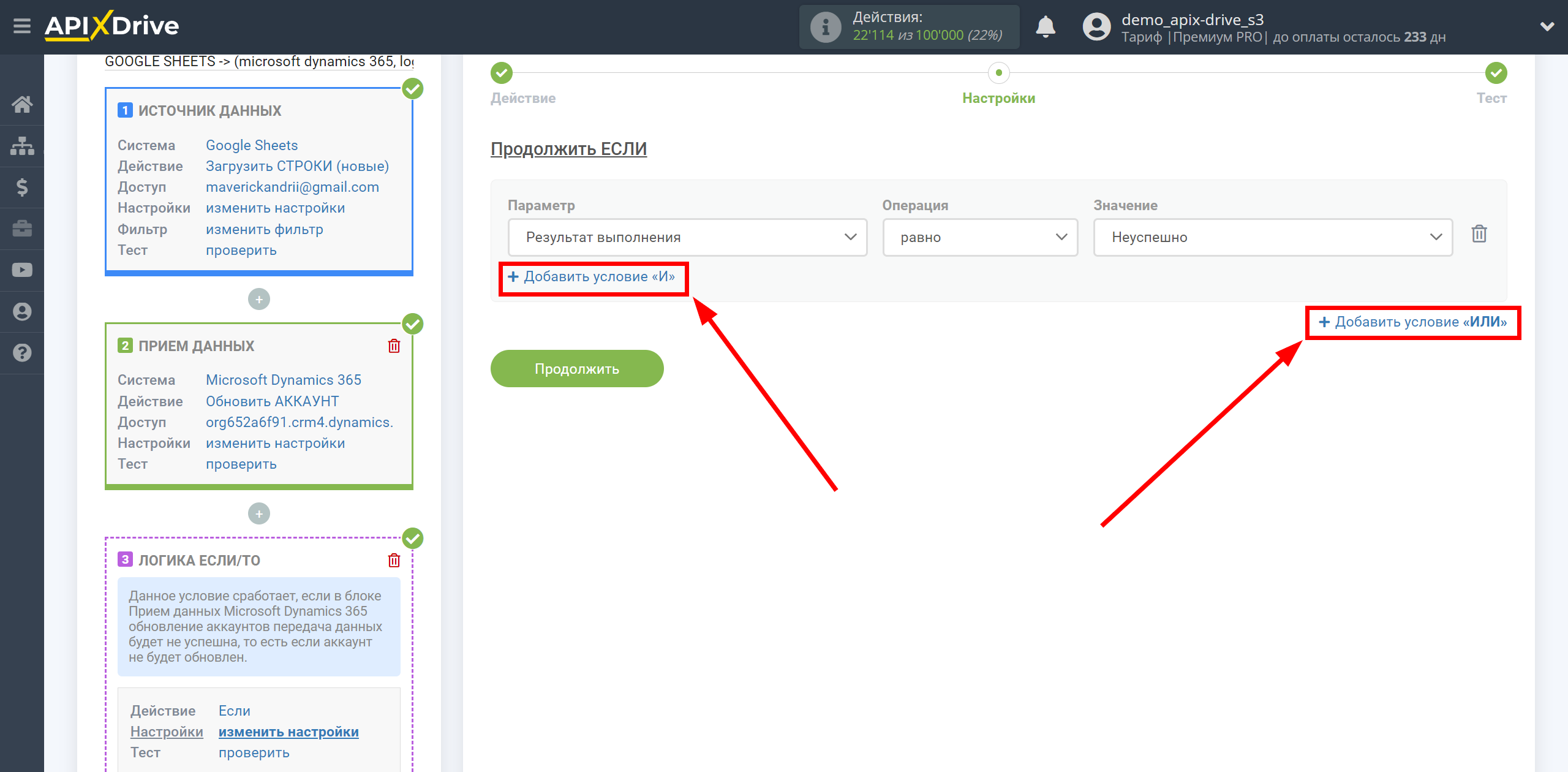Image resolution: width=1568 pixels, height=772 pixels.
Task: Click the ЛОГИКА ЕСЛИ/ТО block header
Action: pyautogui.click(x=199, y=561)
